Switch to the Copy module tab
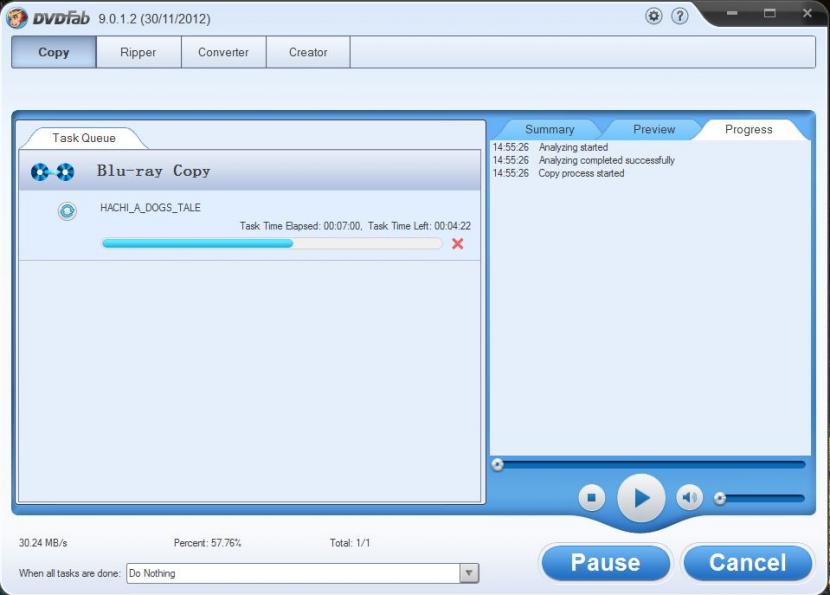This screenshot has height=595, width=830. (x=53, y=52)
